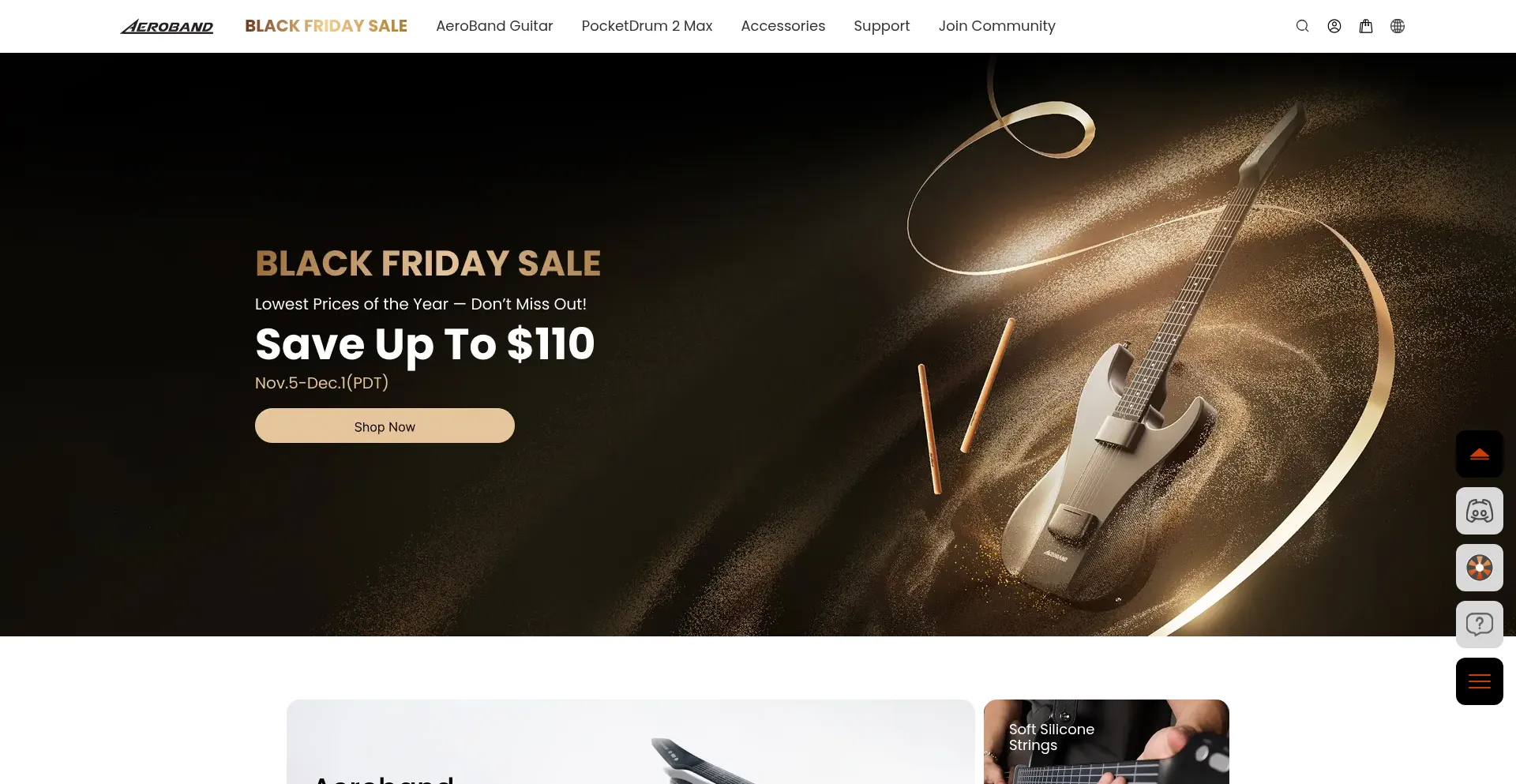Open the AeroBand Guitar menu
This screenshot has height=784, width=1516.
[494, 26]
